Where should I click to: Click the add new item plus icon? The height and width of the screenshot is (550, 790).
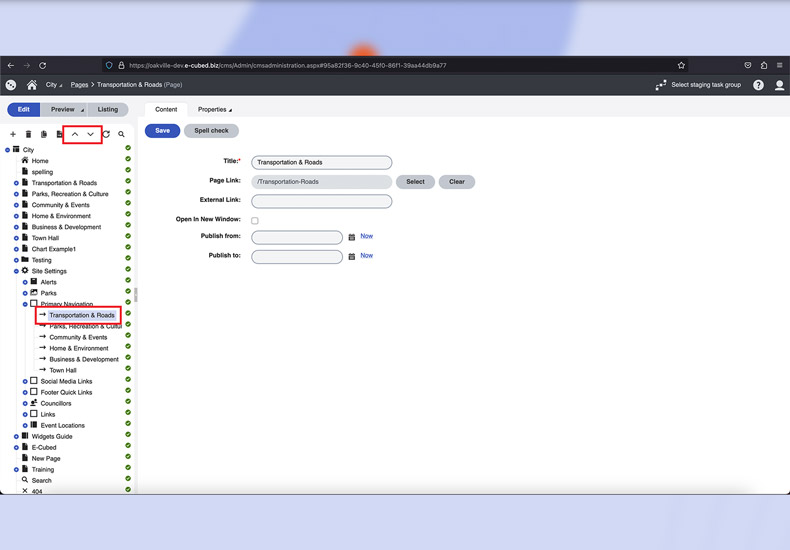tap(13, 134)
